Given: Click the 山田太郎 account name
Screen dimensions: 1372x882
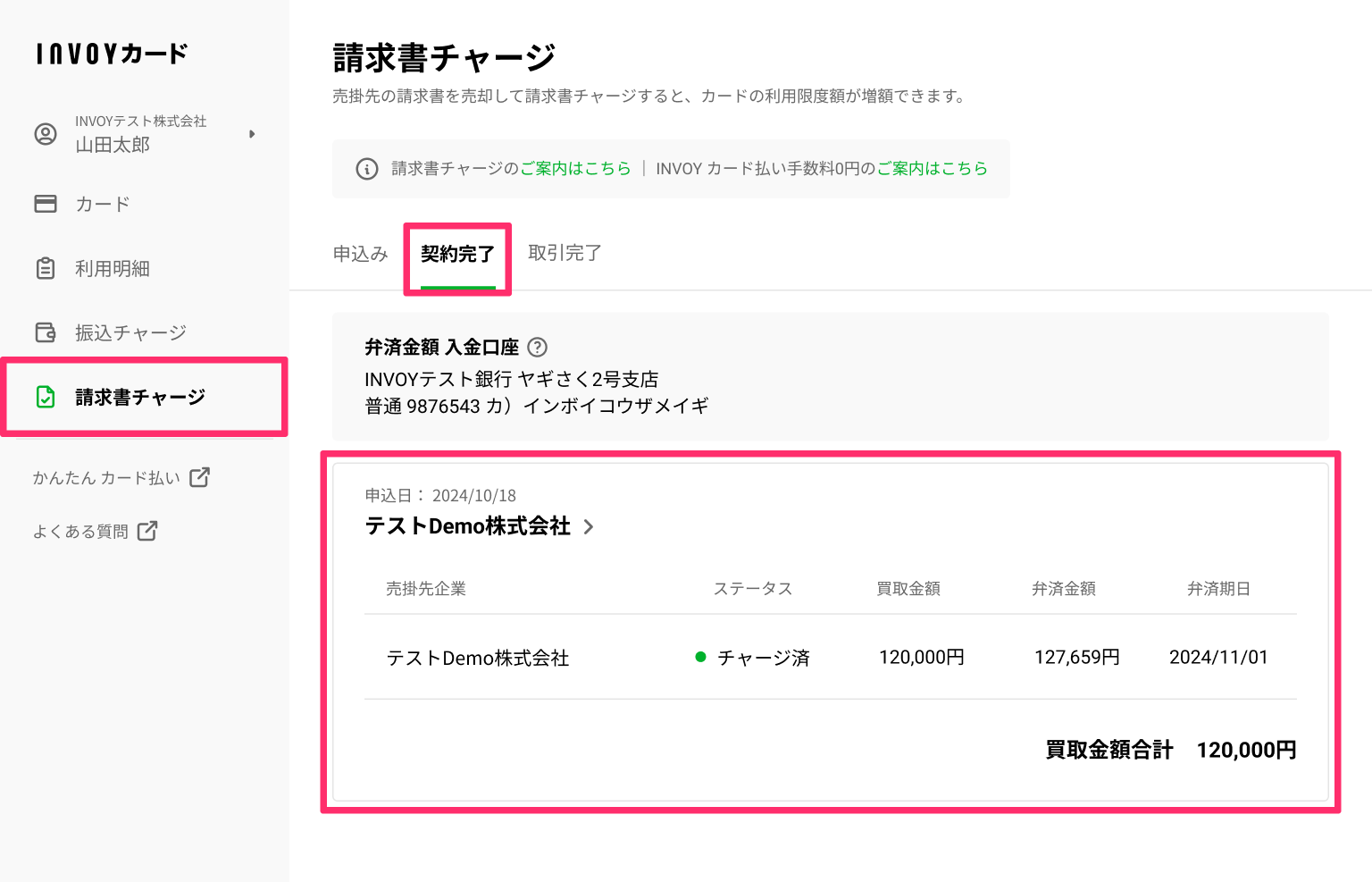Looking at the screenshot, I should click(x=113, y=145).
